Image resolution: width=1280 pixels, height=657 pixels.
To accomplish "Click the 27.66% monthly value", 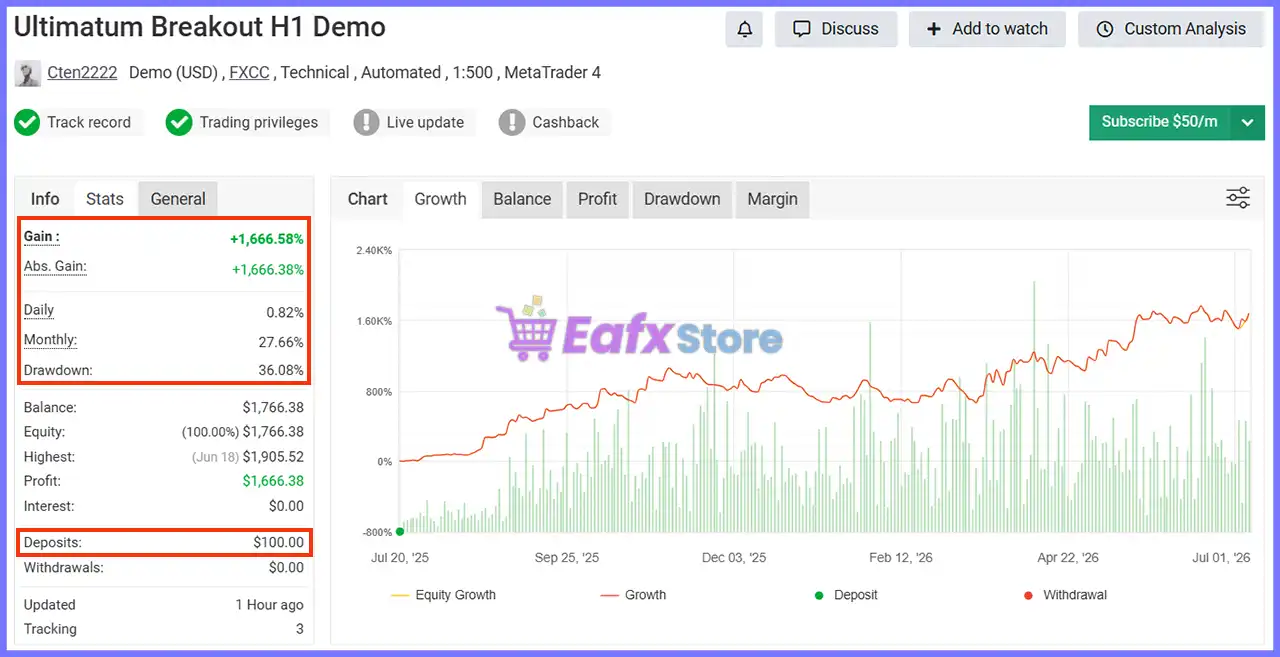I will tap(281, 342).
